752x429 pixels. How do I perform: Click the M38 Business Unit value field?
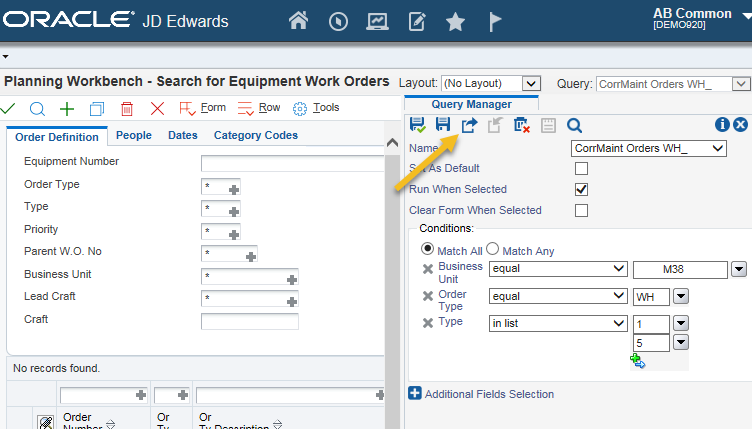click(680, 270)
